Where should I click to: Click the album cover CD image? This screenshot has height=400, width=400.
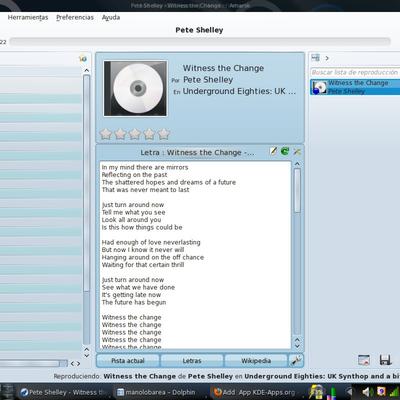(135, 88)
